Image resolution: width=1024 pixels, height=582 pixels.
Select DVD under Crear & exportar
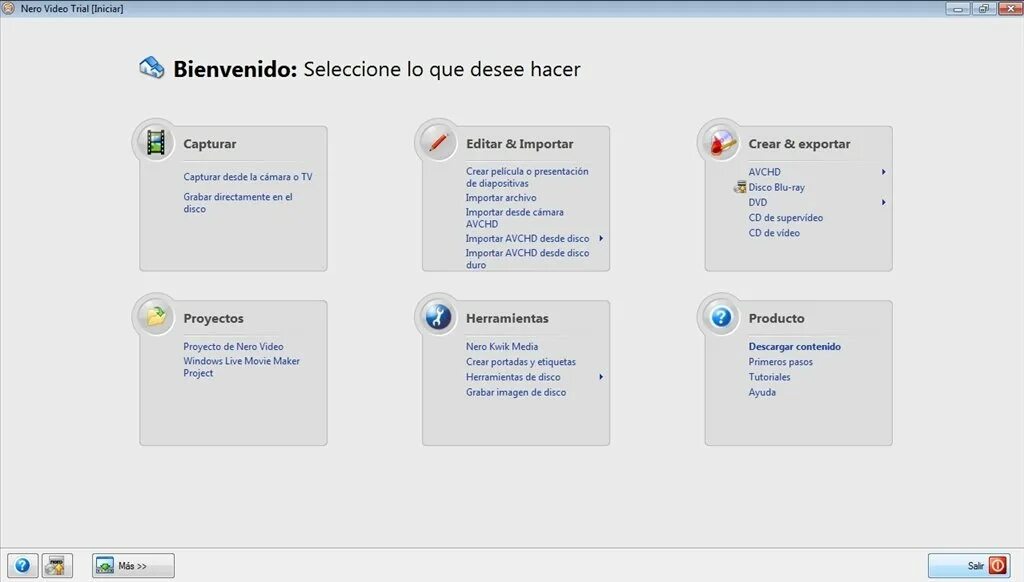pyautogui.click(x=758, y=202)
